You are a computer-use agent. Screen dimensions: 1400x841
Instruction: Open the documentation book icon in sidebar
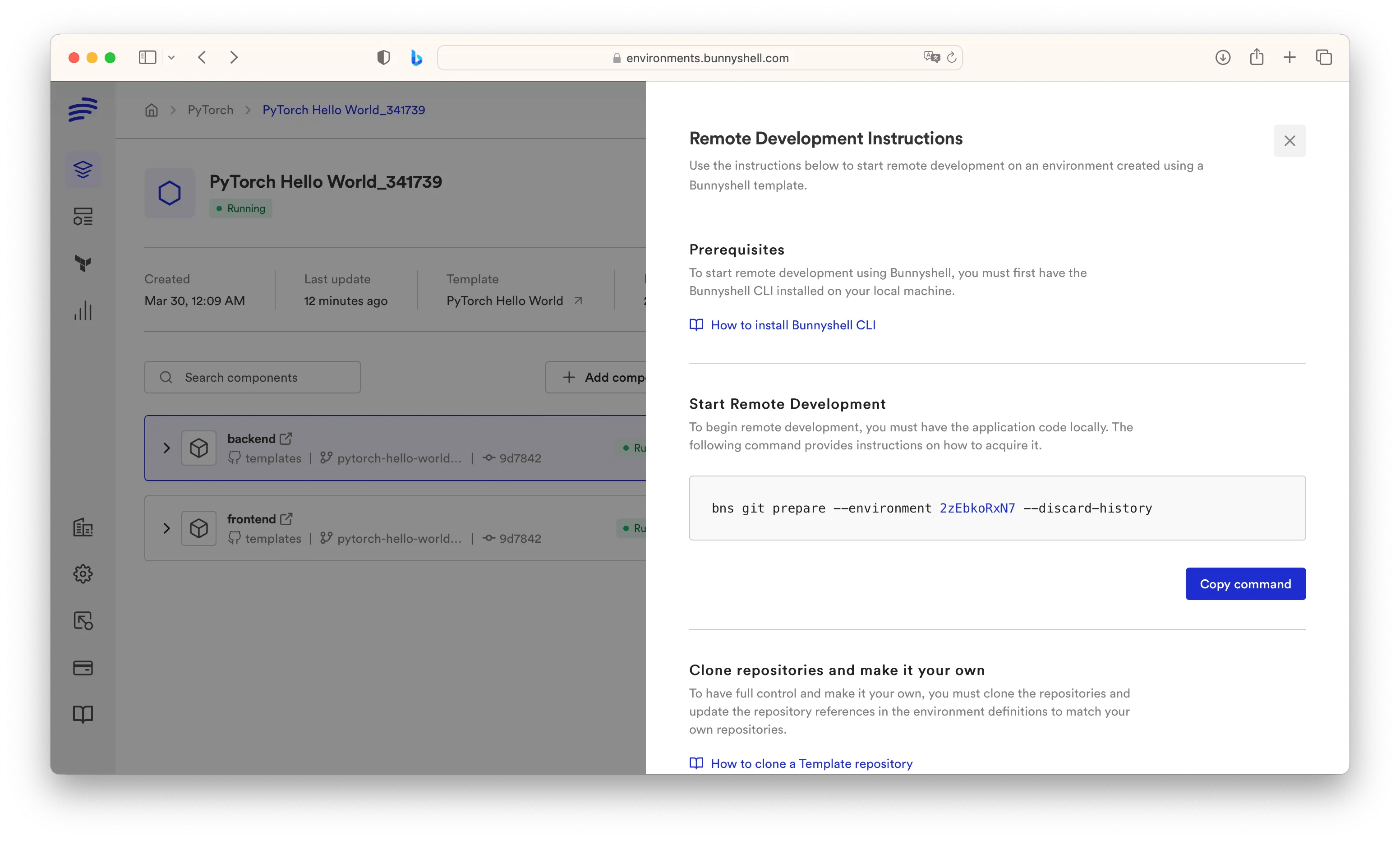[83, 714]
